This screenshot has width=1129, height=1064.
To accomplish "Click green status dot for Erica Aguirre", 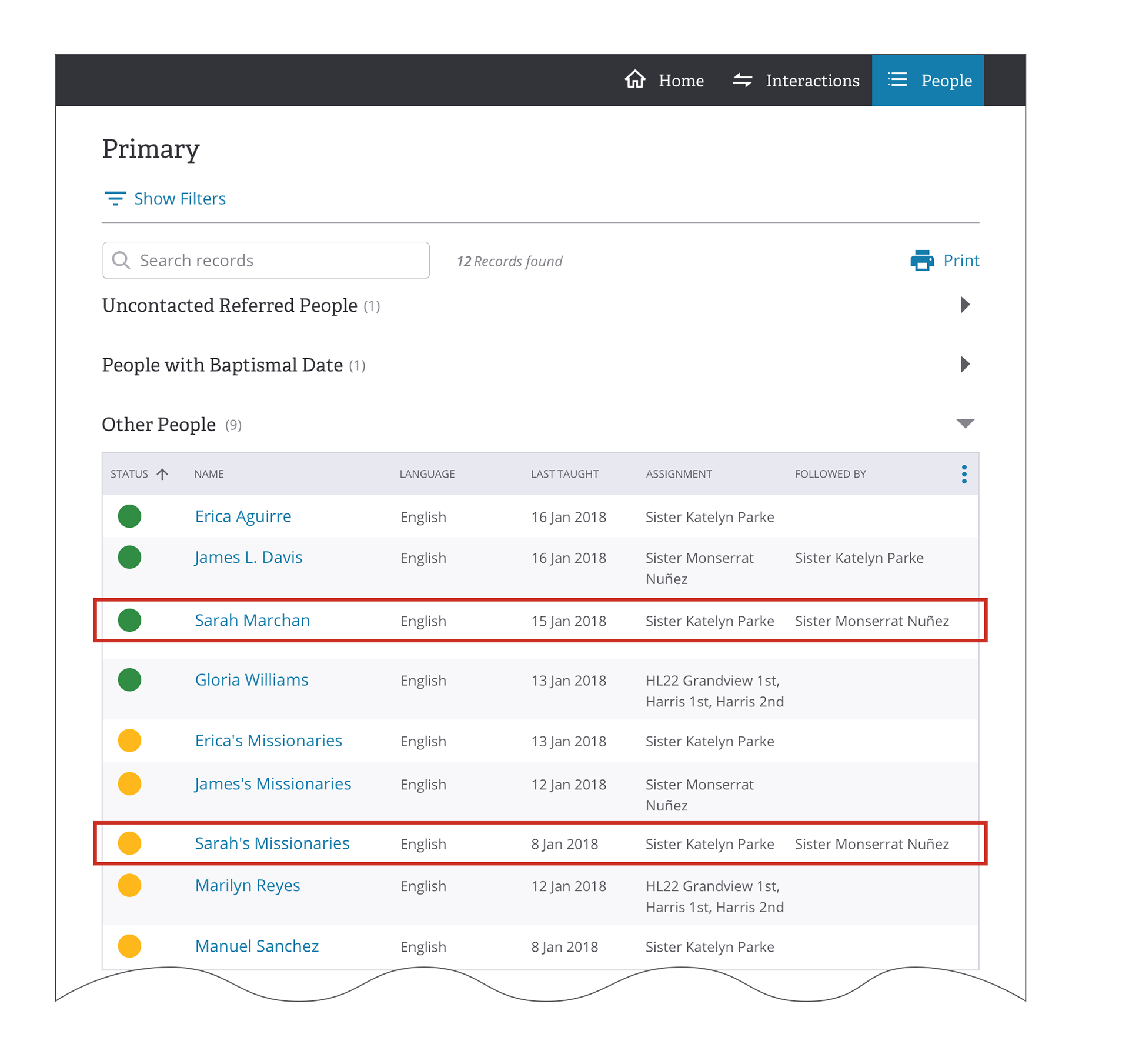I will (129, 516).
